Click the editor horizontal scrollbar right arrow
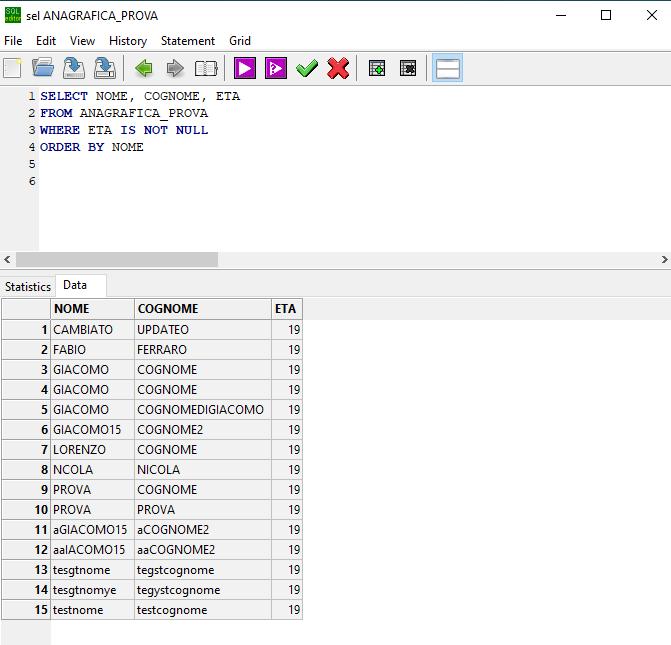 tap(664, 259)
